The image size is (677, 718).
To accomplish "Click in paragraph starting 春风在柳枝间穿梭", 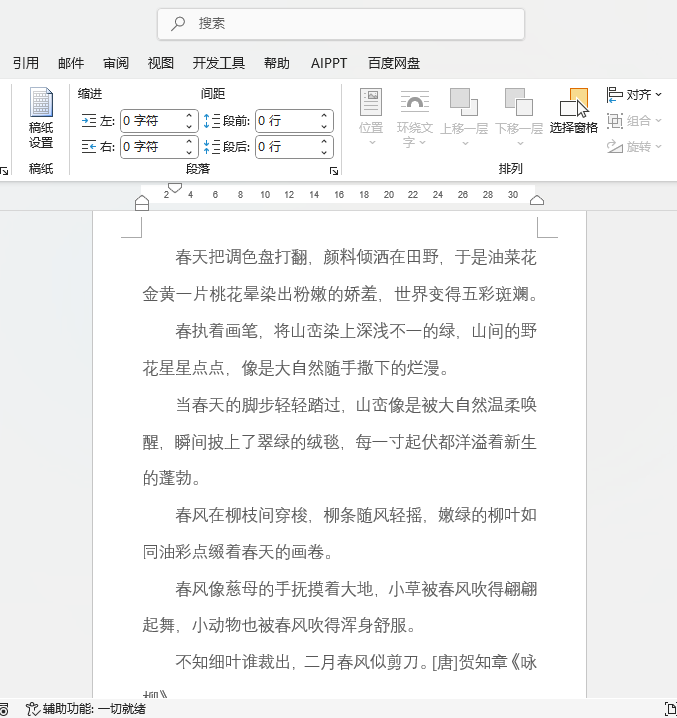I will (x=339, y=533).
